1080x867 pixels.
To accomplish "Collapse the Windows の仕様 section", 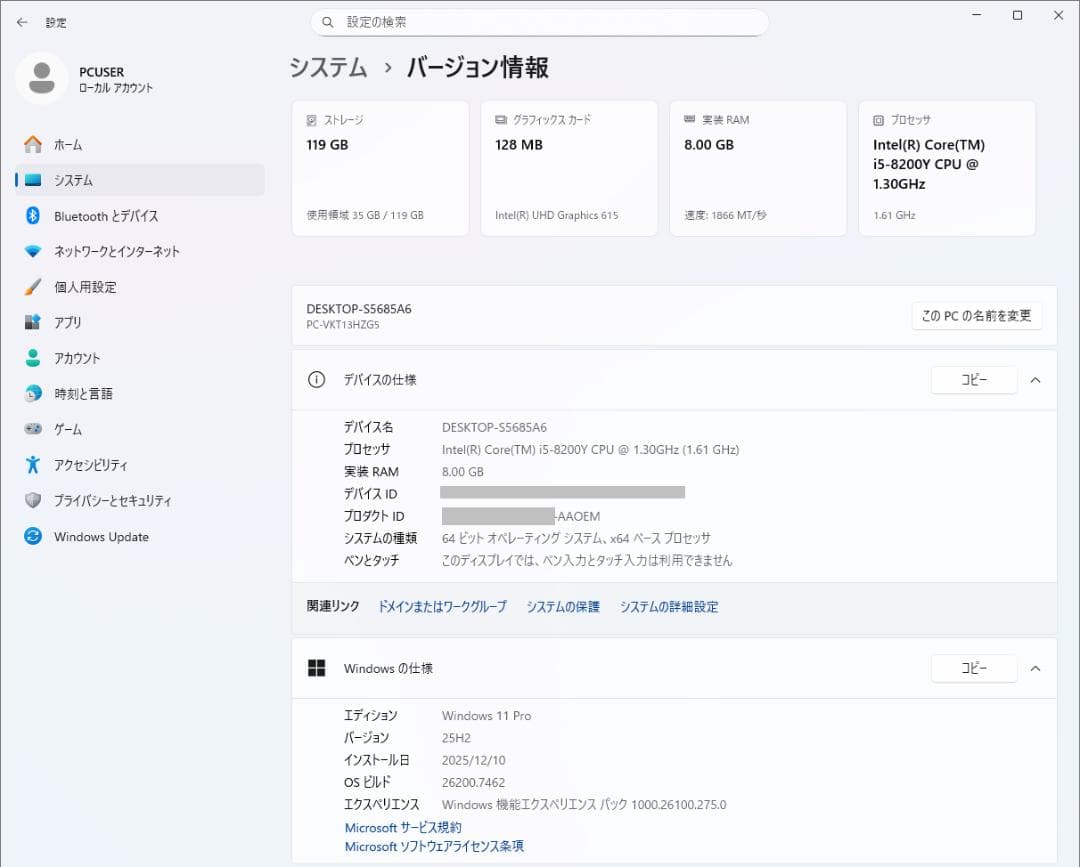I will 1035,668.
